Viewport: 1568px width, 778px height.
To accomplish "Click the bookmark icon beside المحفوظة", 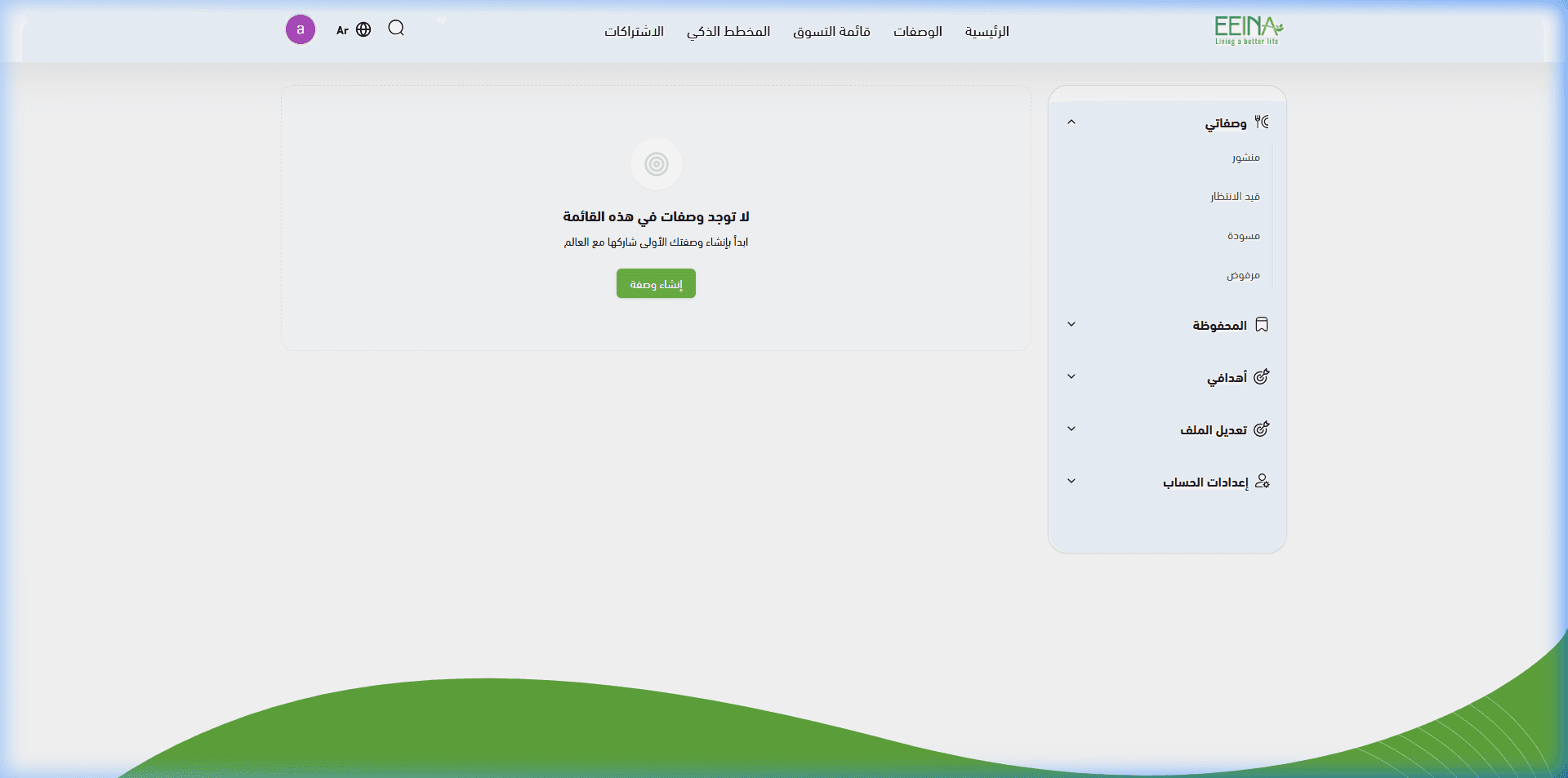I will (x=1262, y=325).
